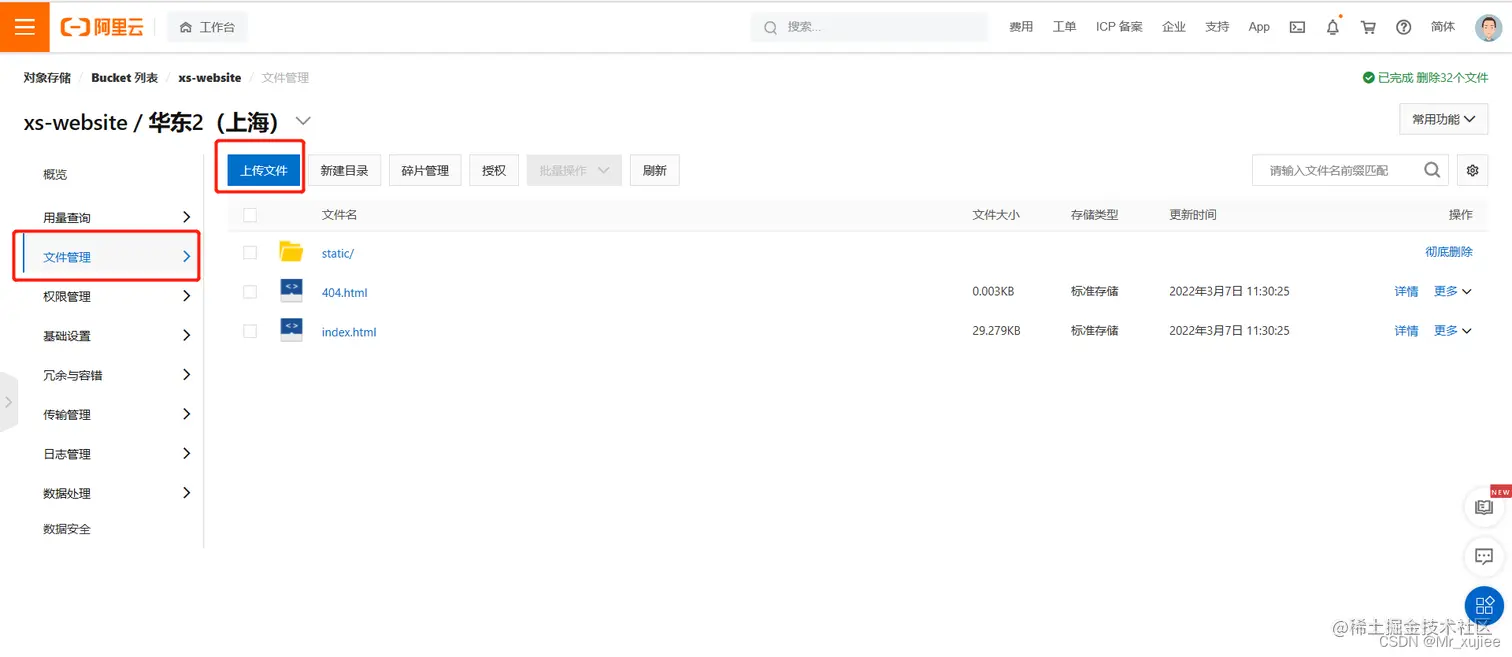Click the 新建目录 button
The width and height of the screenshot is (1512, 657).
click(344, 170)
